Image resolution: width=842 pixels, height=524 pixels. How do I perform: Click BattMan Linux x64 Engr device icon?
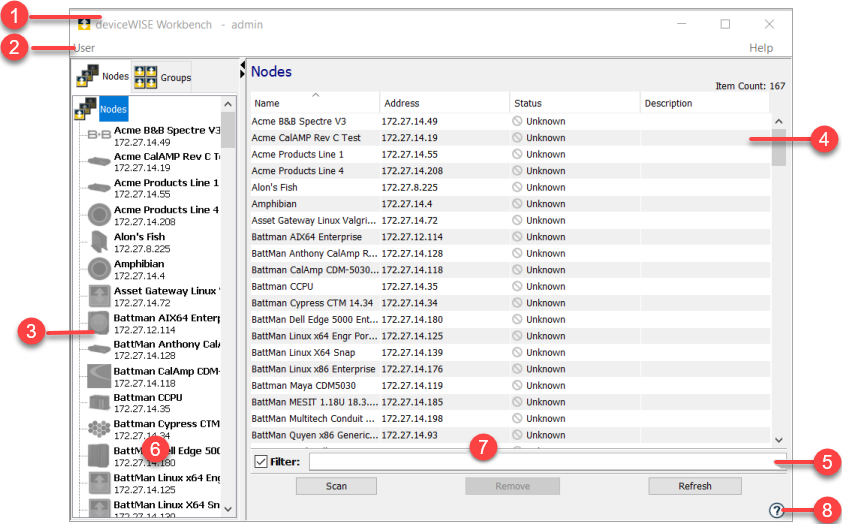point(99,483)
